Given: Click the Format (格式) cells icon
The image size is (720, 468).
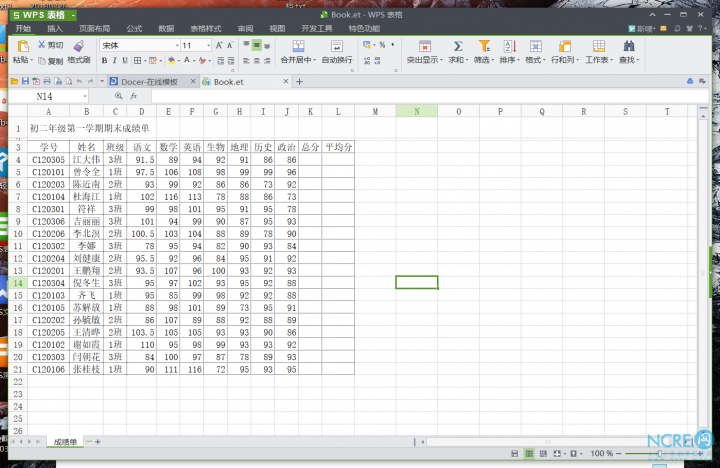Looking at the screenshot, I should pos(535,46).
